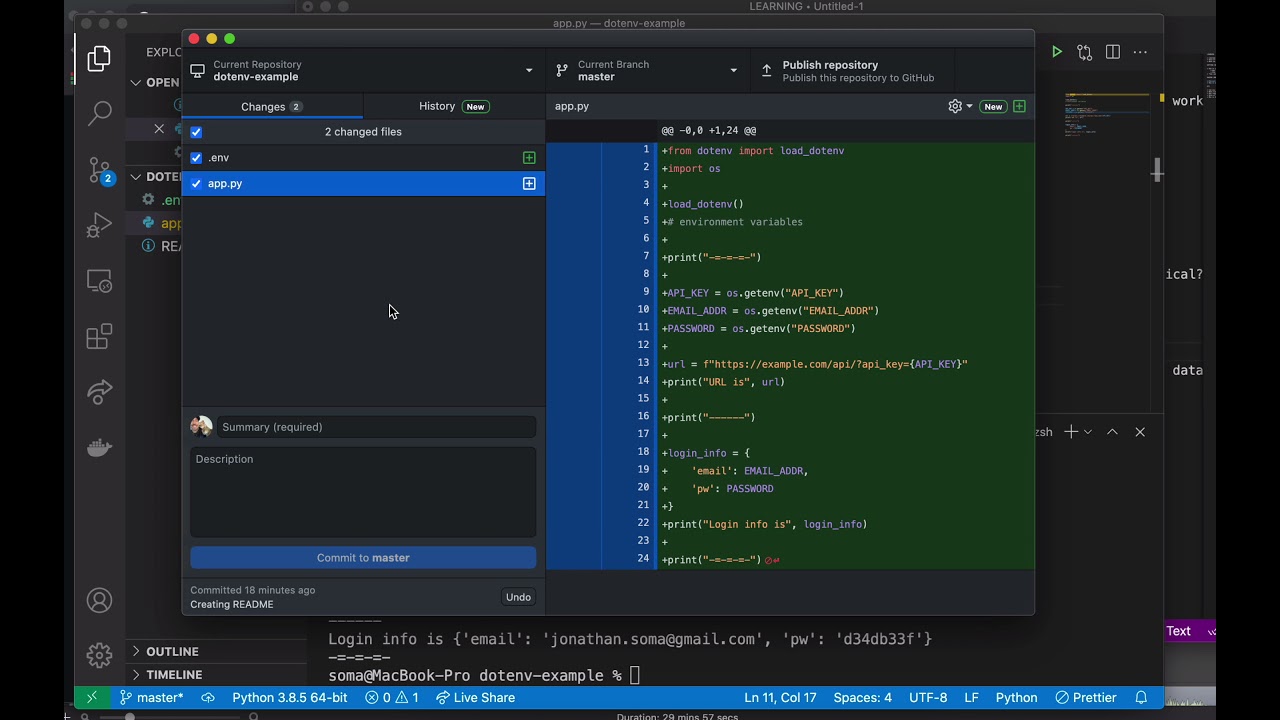This screenshot has height=720, width=1280.
Task: Toggle the all changed files checkbox
Action: [196, 132]
